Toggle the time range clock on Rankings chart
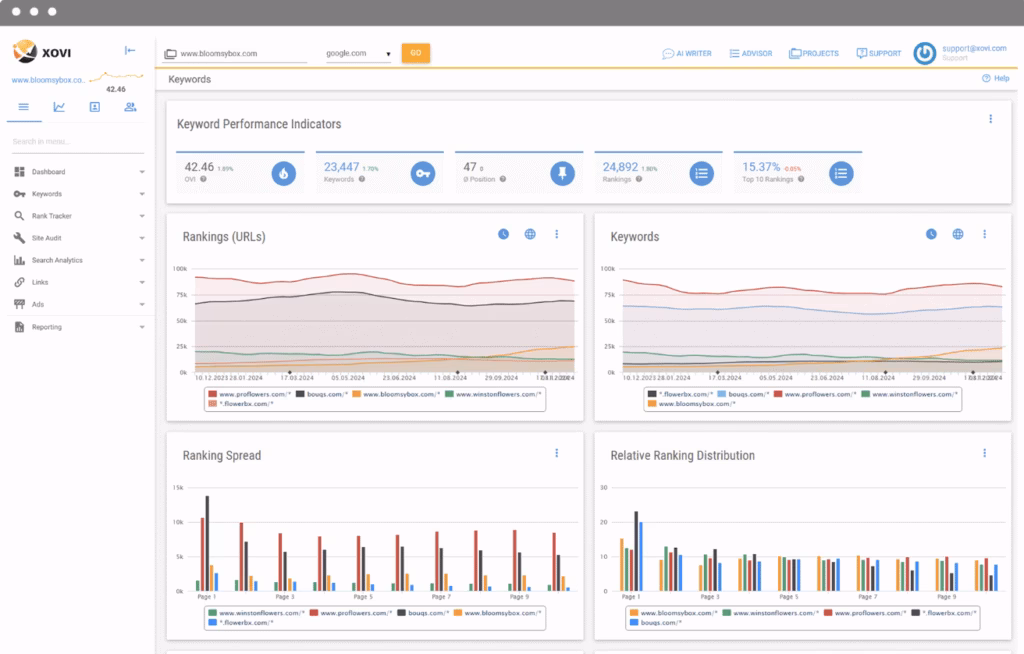The height and width of the screenshot is (654, 1024). (x=502, y=234)
